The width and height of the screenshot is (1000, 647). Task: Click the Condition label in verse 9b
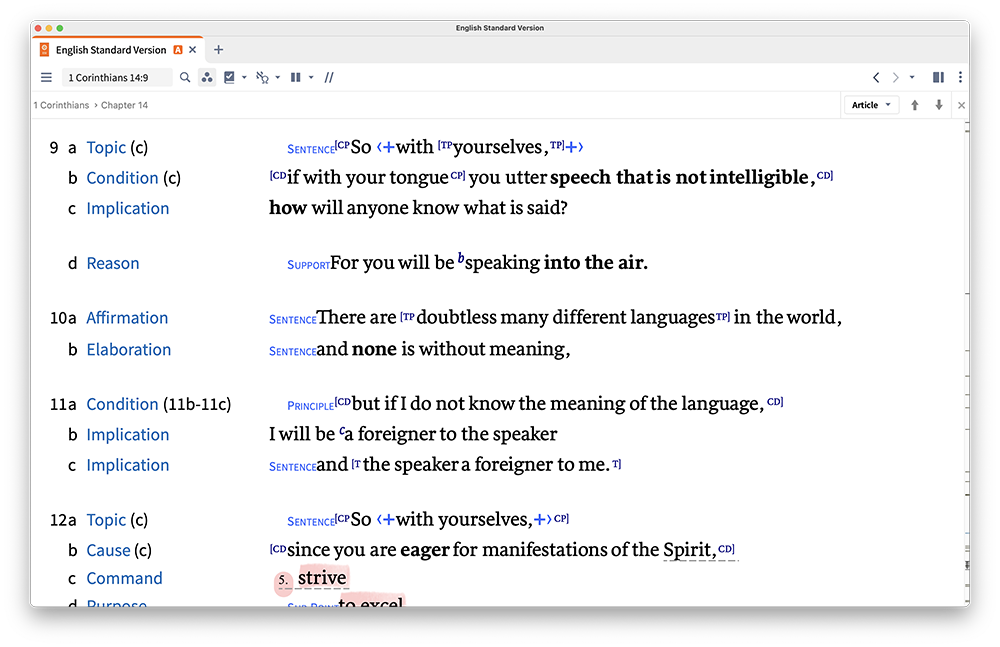pyautogui.click(x=122, y=178)
